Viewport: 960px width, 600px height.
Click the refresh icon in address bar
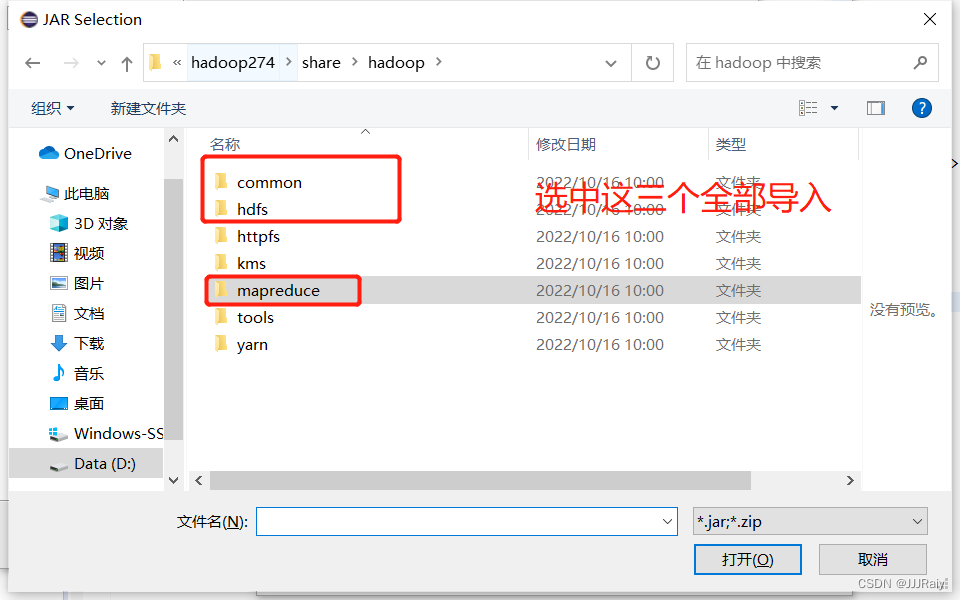click(x=654, y=62)
